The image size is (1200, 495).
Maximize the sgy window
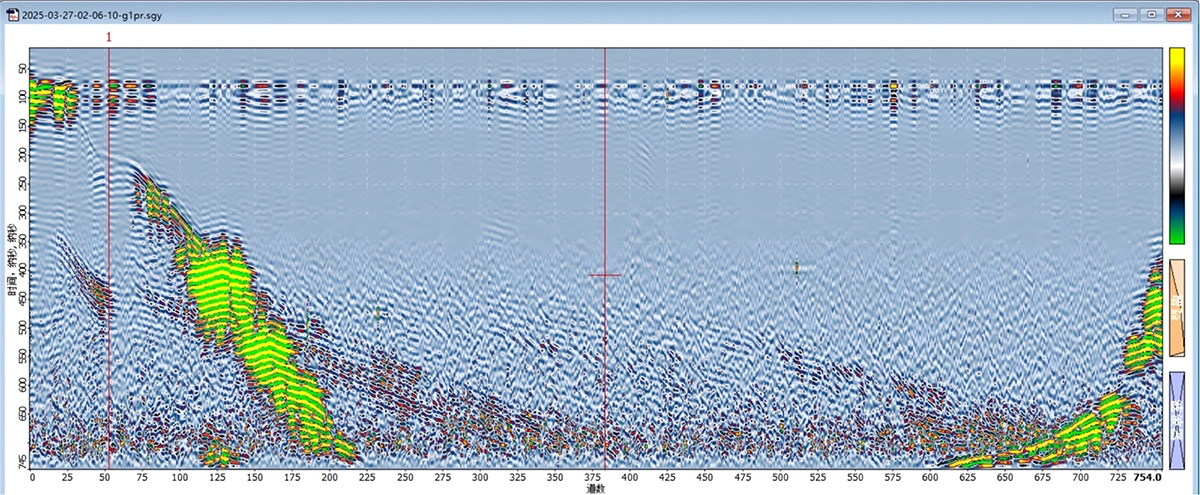(x=1152, y=14)
